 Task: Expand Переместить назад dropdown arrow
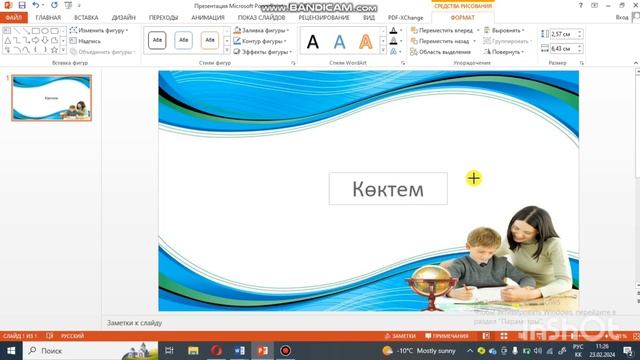[474, 41]
